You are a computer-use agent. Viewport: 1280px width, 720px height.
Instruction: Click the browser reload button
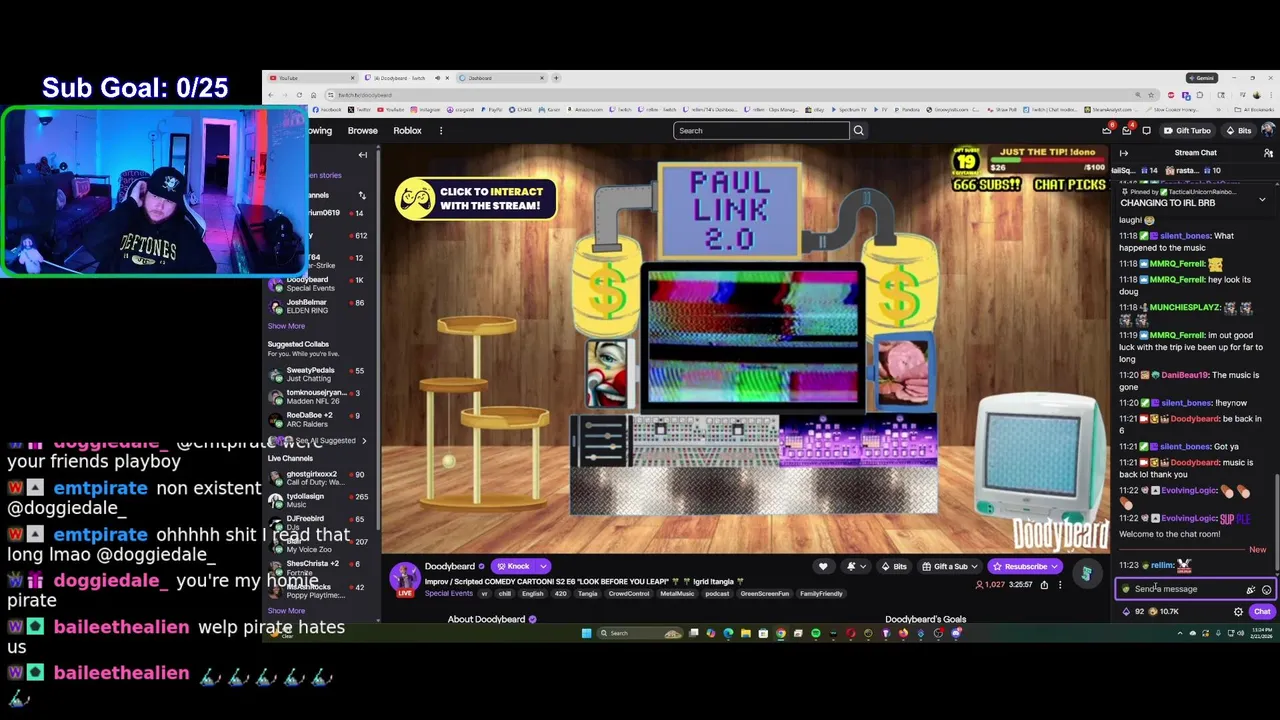pos(299,95)
